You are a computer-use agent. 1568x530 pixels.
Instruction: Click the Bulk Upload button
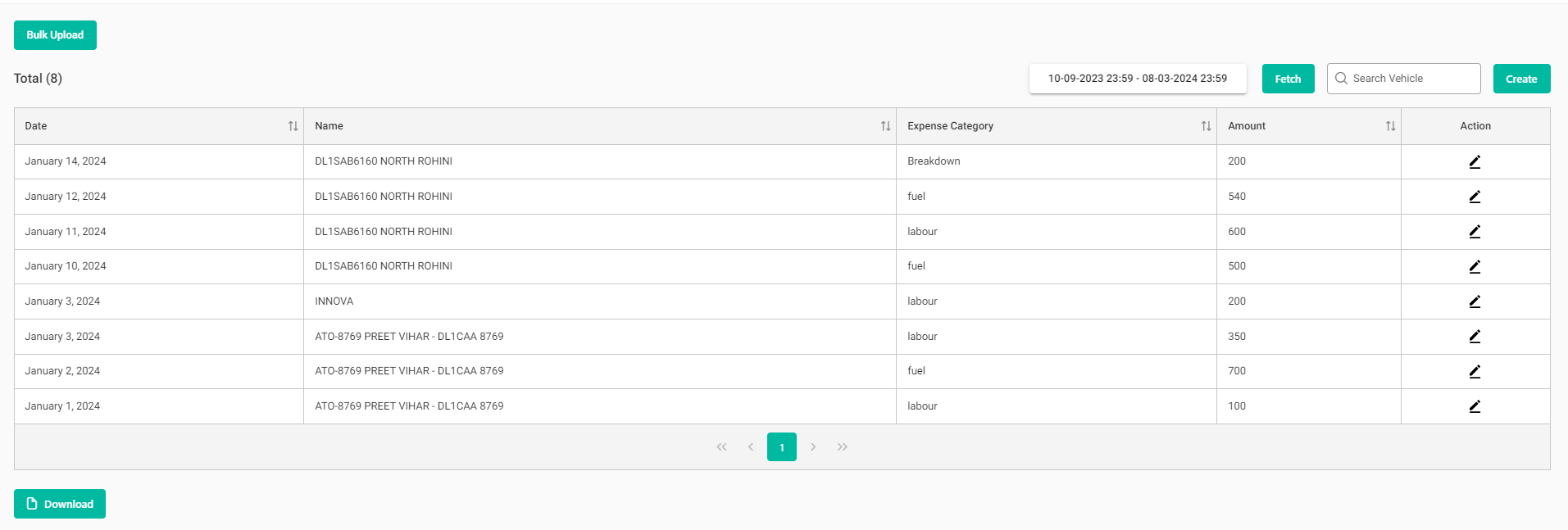pyautogui.click(x=55, y=35)
